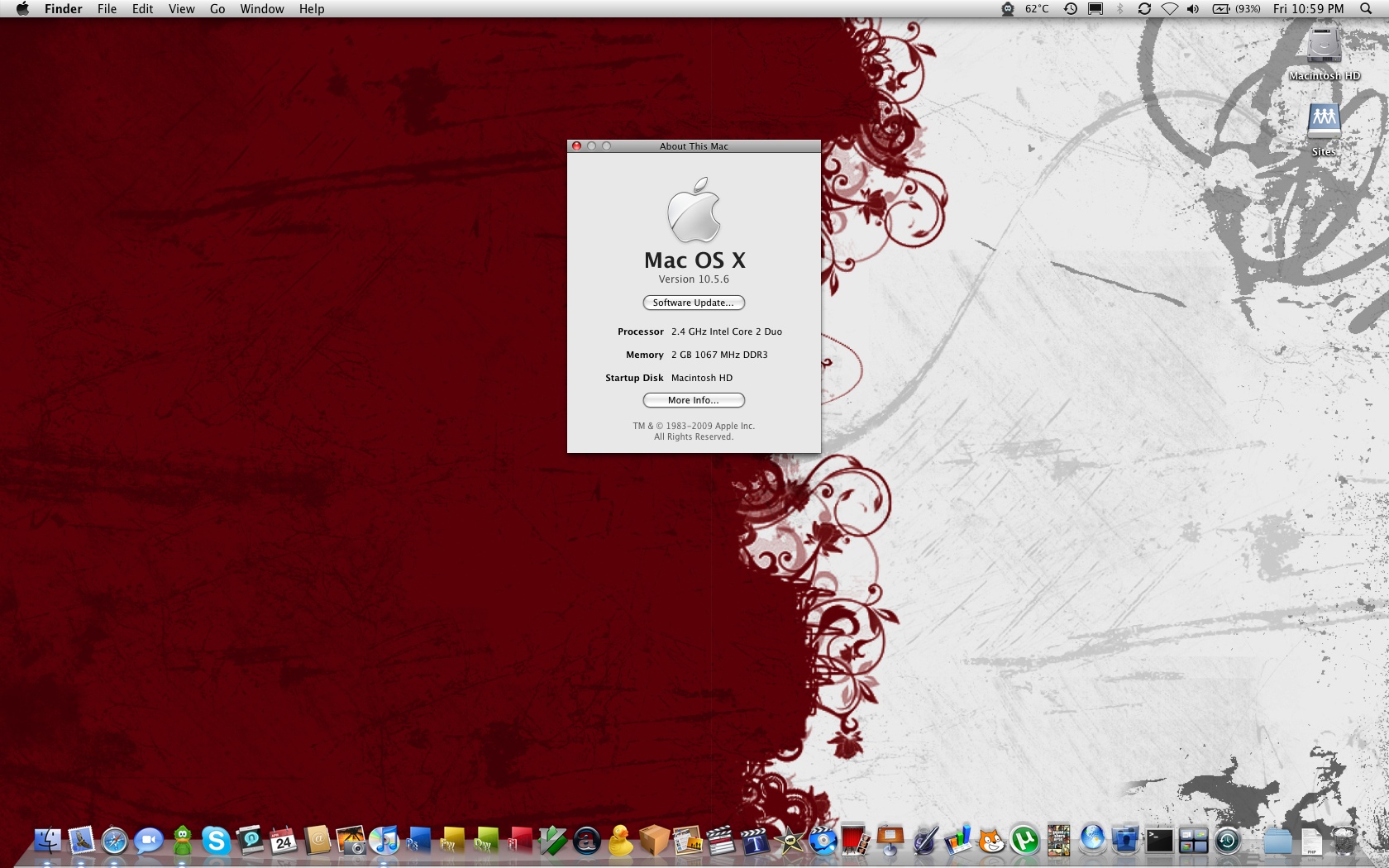Image resolution: width=1389 pixels, height=868 pixels.
Task: Click the sync arrows menu bar icon
Action: [1144, 8]
